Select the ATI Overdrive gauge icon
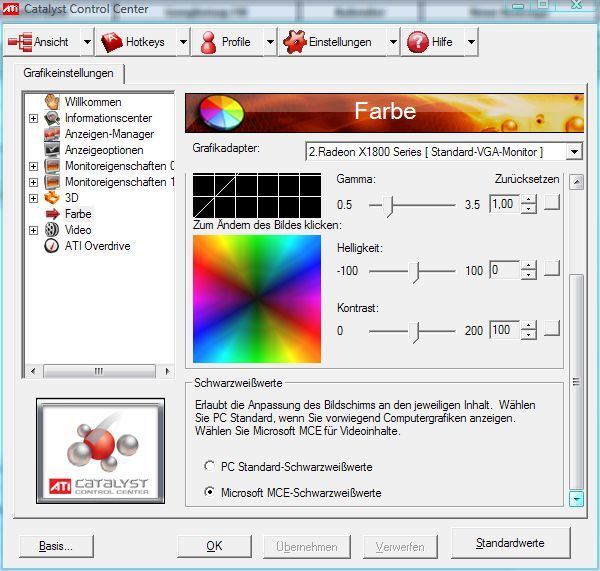Image resolution: width=600 pixels, height=571 pixels. pos(52,246)
